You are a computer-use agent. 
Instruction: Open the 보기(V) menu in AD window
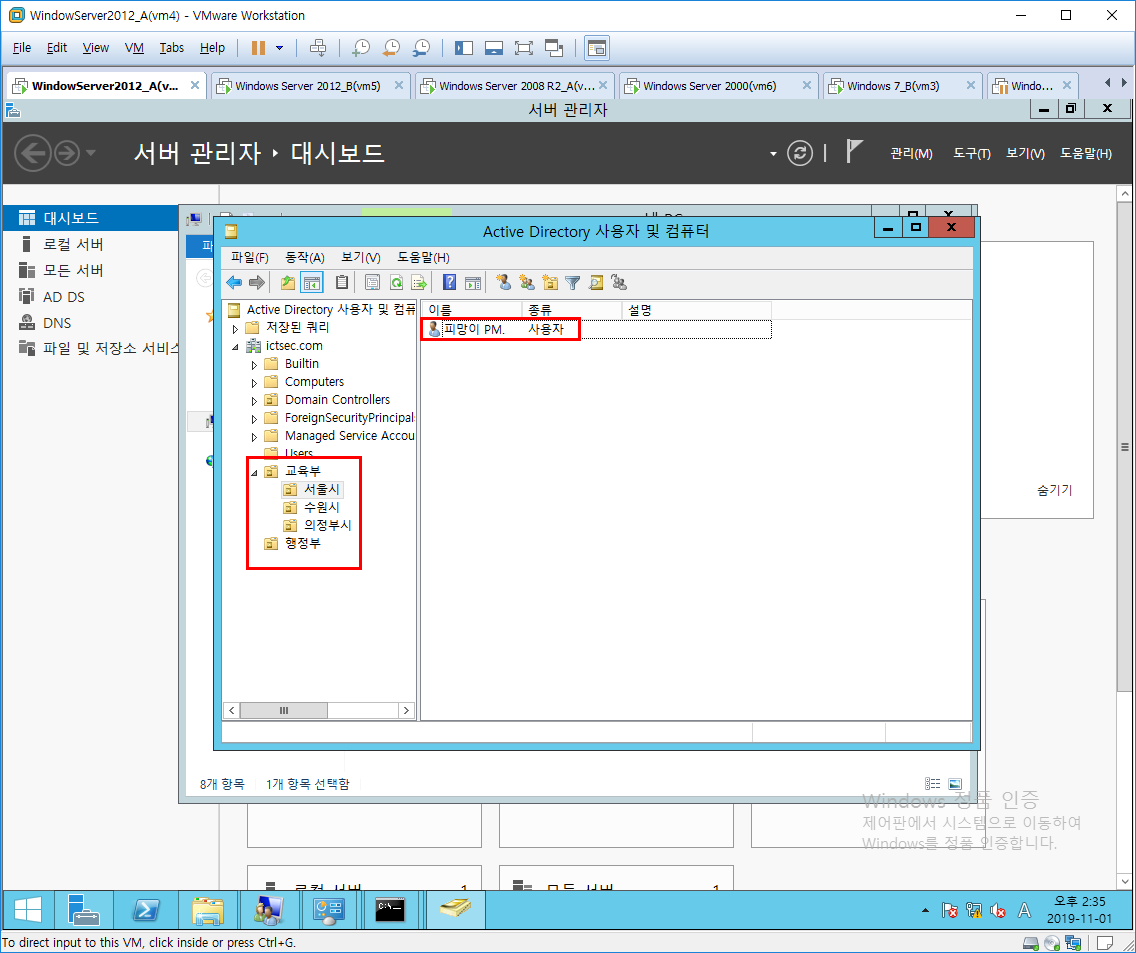pyautogui.click(x=361, y=257)
